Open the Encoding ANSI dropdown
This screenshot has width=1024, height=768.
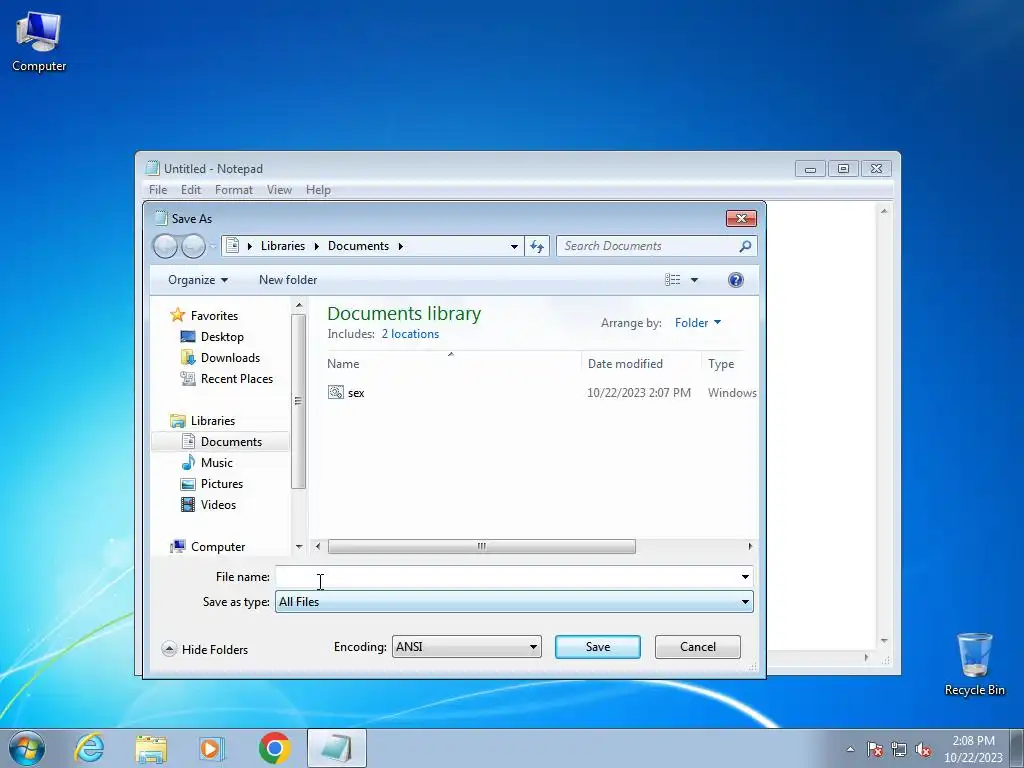pos(466,647)
